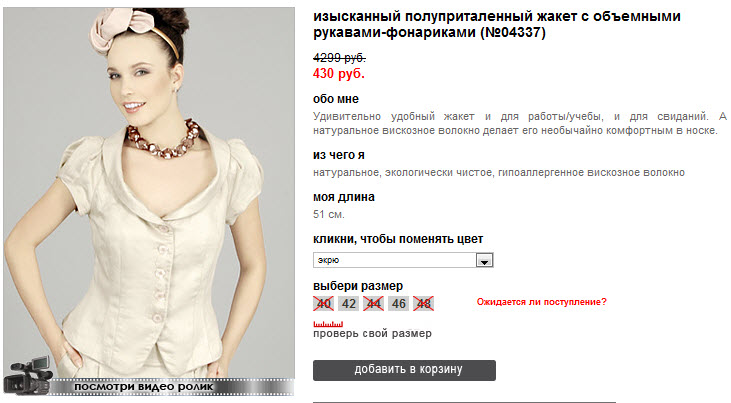Click the jacket product photo
Image resolution: width=731 pixels, height=403 pixels.
[149, 192]
